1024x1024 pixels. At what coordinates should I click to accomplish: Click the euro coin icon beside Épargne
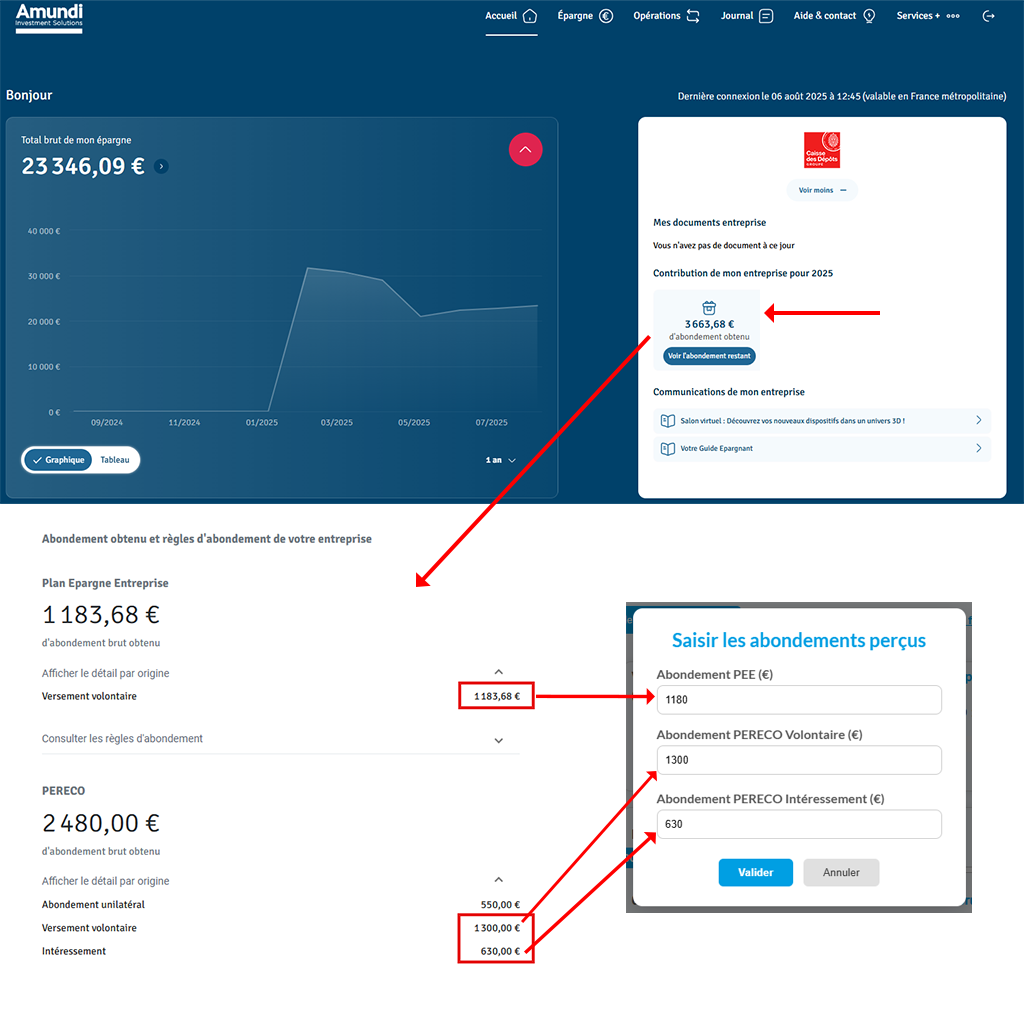coord(606,16)
